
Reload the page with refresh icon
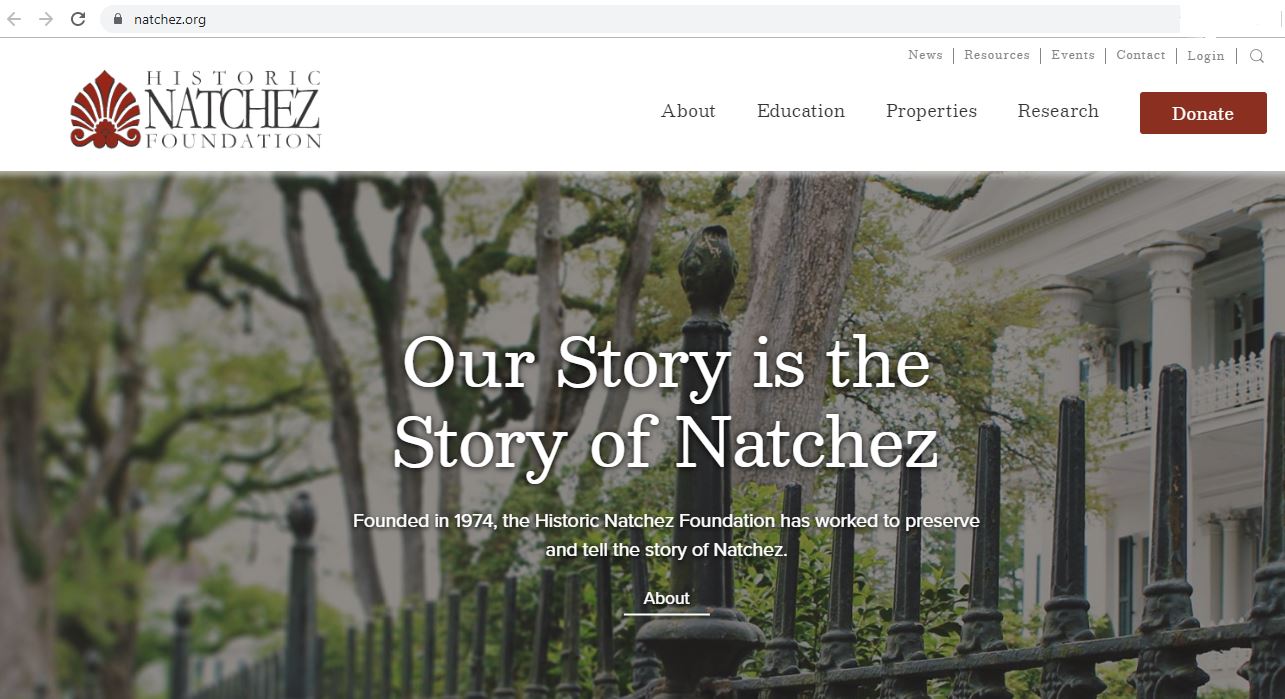(78, 19)
